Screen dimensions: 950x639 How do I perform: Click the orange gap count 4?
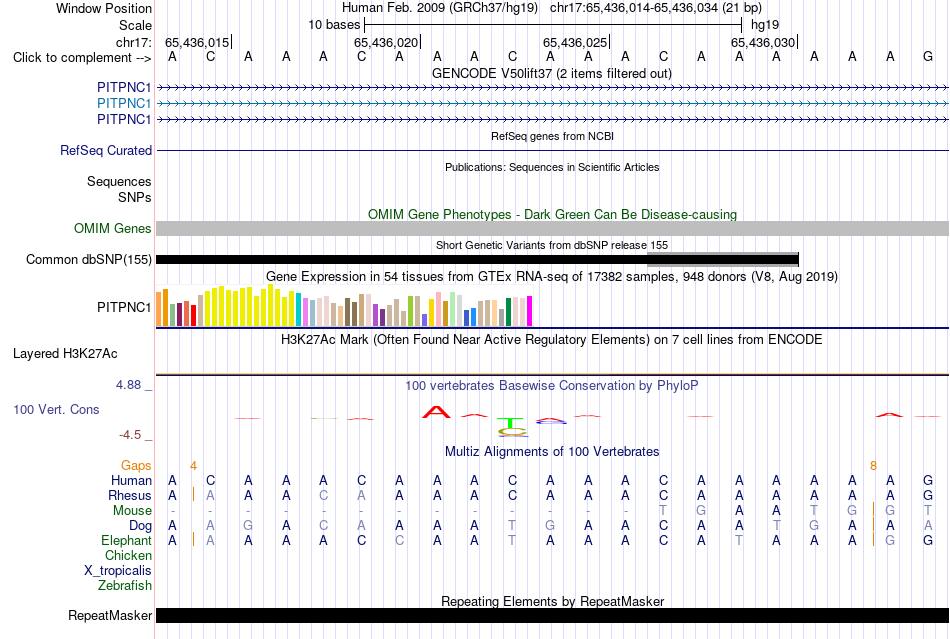pyautogui.click(x=193, y=466)
